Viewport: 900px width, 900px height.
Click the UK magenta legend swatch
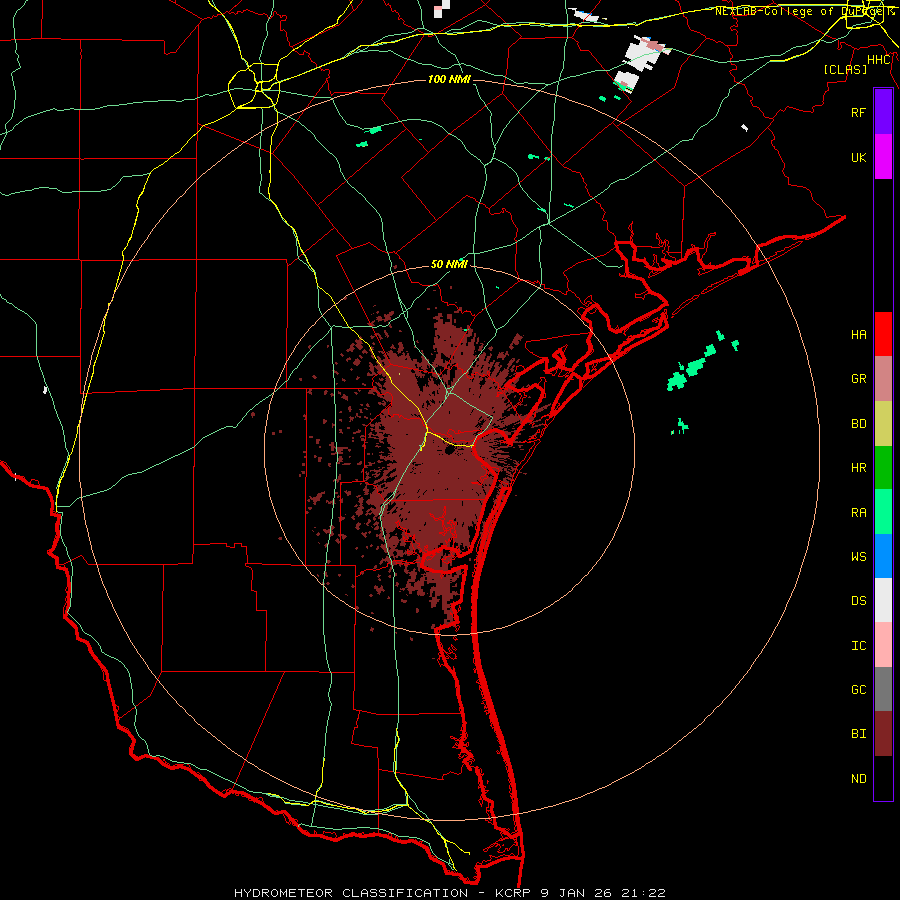point(883,157)
